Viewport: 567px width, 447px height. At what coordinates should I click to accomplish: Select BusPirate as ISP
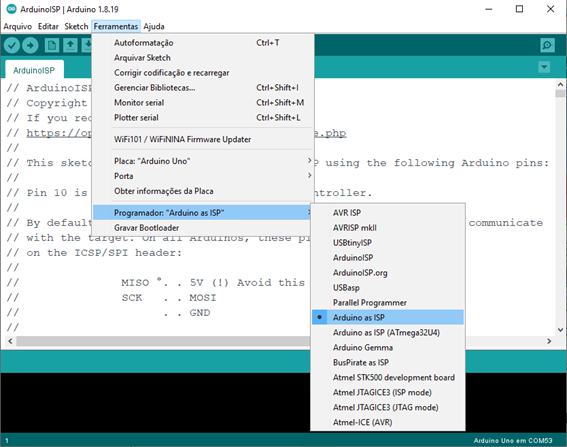(x=388, y=362)
